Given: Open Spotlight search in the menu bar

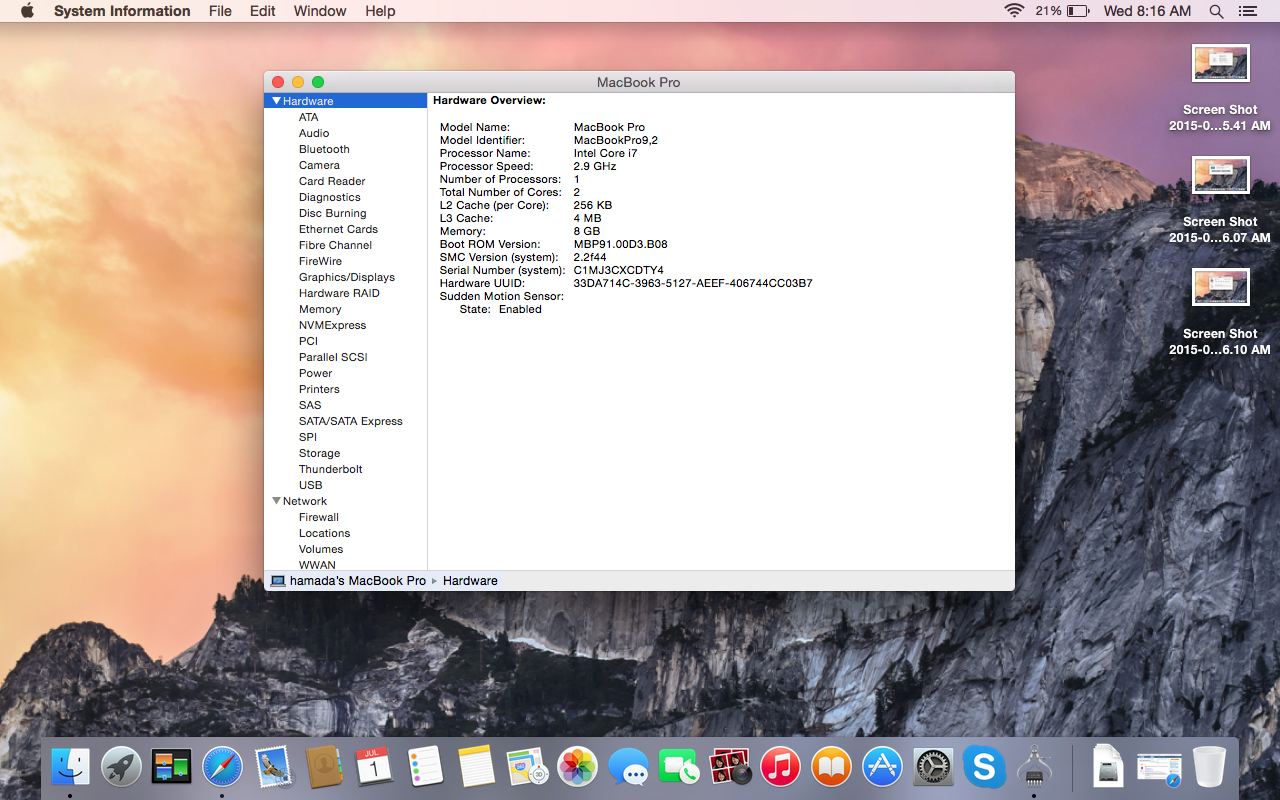Looking at the screenshot, I should [x=1216, y=11].
